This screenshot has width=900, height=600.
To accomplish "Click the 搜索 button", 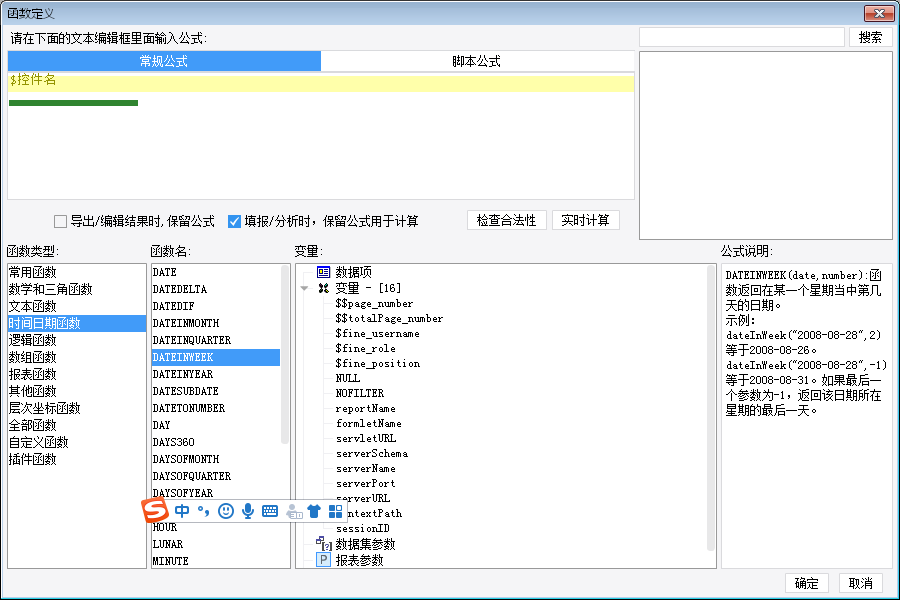I will 870,37.
